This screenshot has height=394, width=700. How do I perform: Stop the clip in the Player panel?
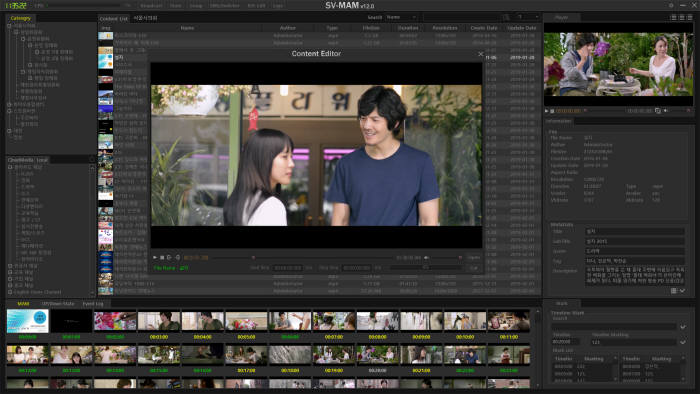[552, 111]
